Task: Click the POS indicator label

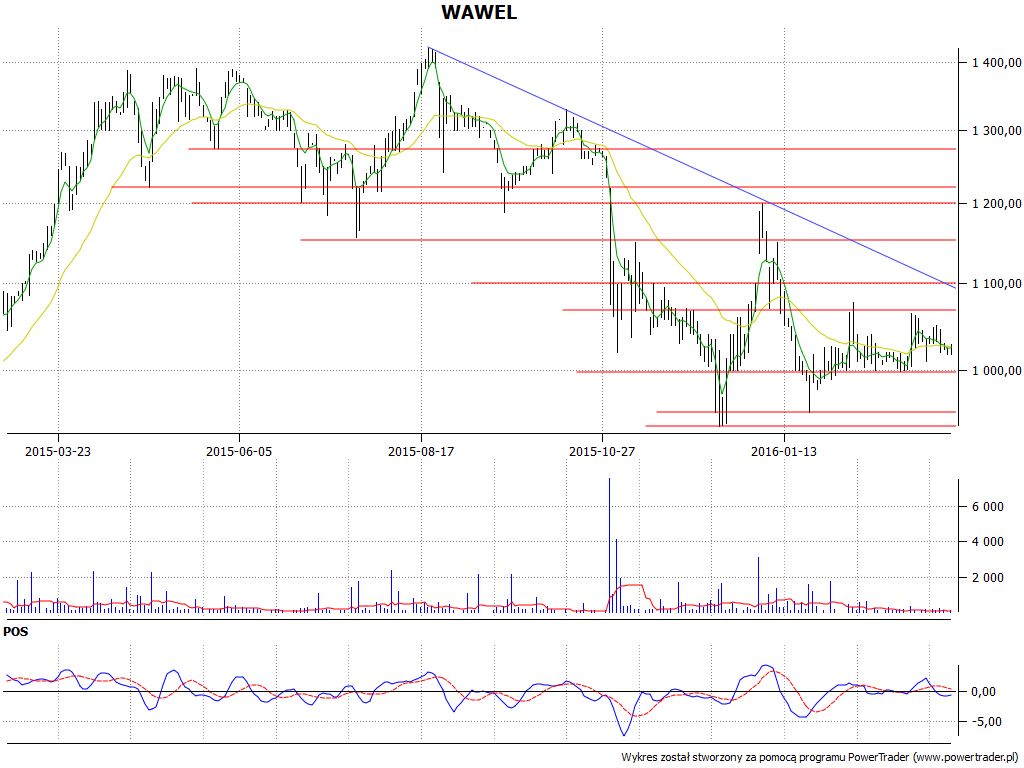Action: click(16, 632)
